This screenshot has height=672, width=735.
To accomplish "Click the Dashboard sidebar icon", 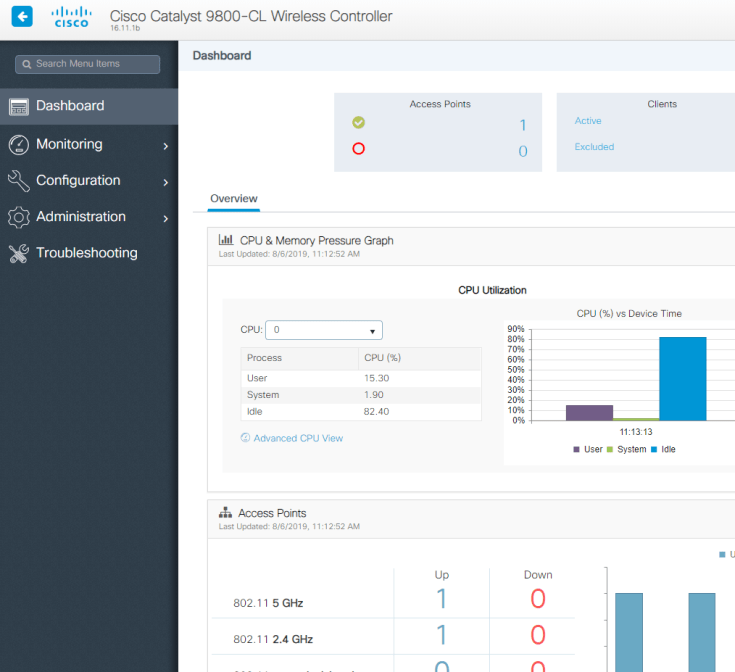I will pyautogui.click(x=18, y=106).
